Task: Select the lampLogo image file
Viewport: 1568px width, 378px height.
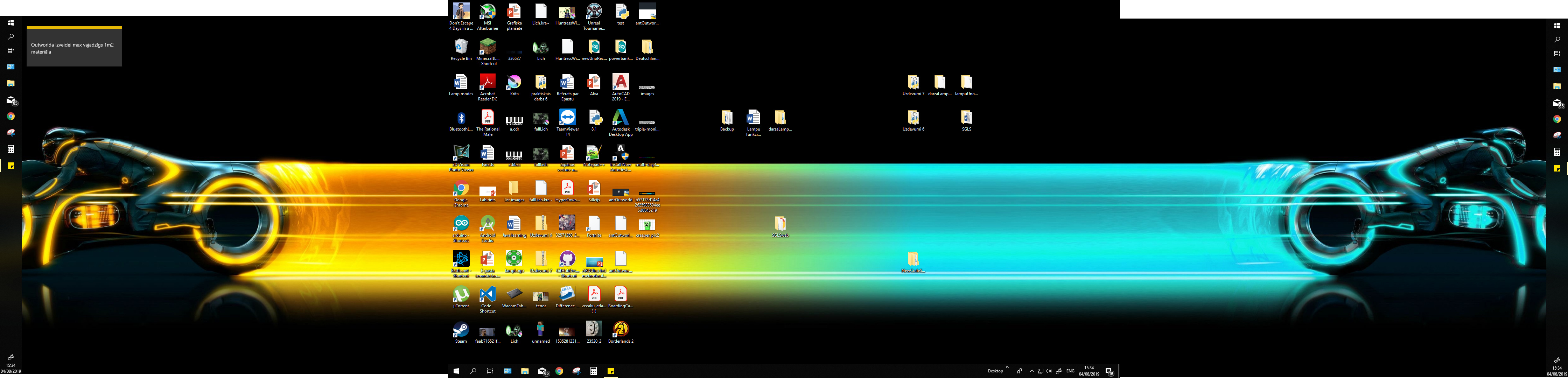Action: coord(514,262)
